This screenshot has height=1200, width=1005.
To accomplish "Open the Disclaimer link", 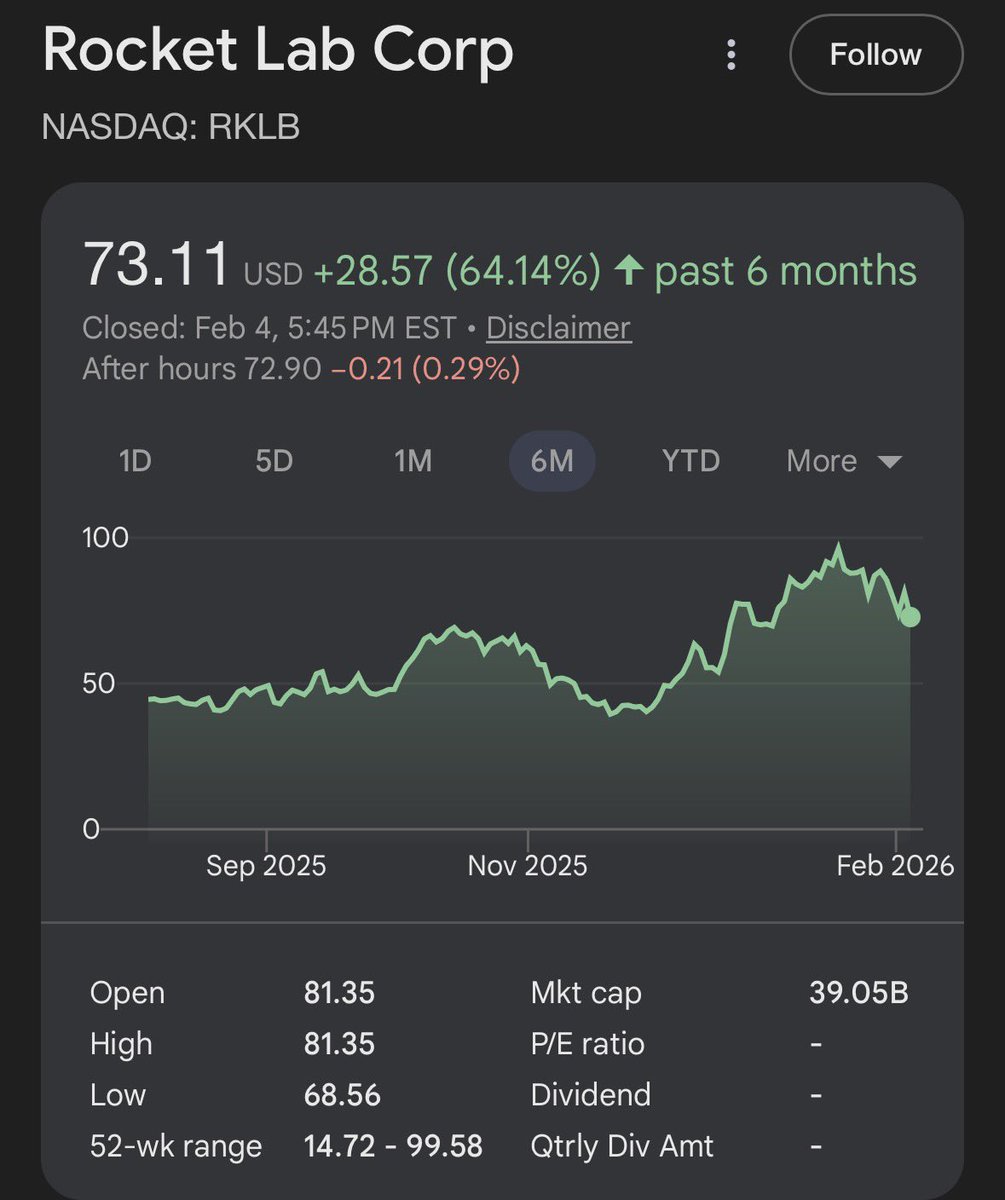I will tap(558, 328).
